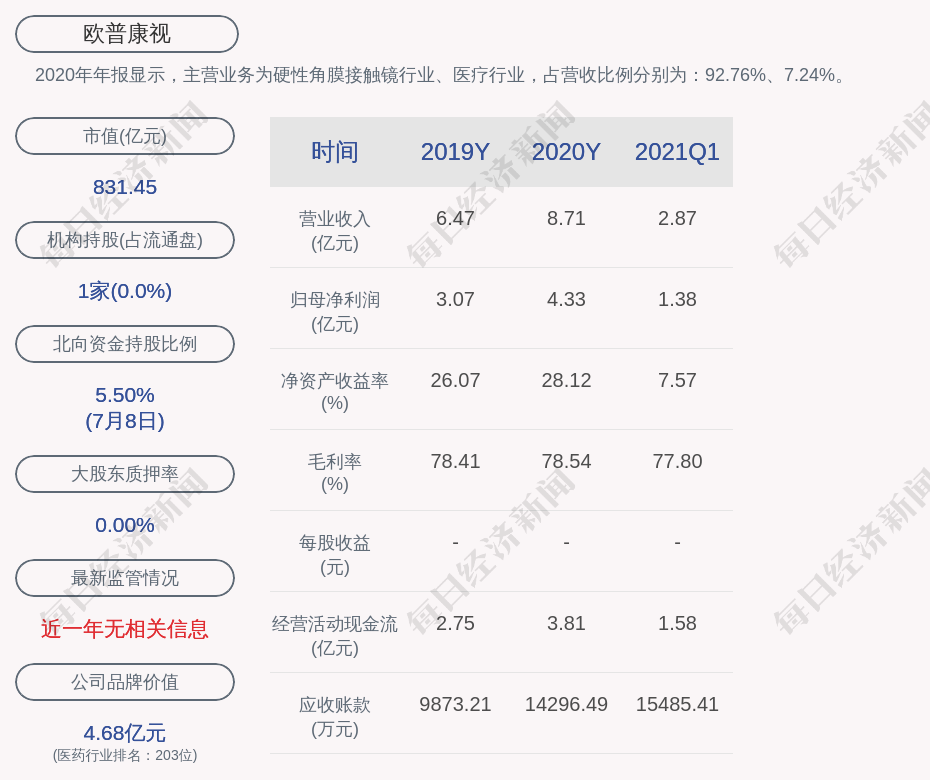Image resolution: width=930 pixels, height=780 pixels.
Task: Click the receivables value 9873.21
Action: click(456, 705)
